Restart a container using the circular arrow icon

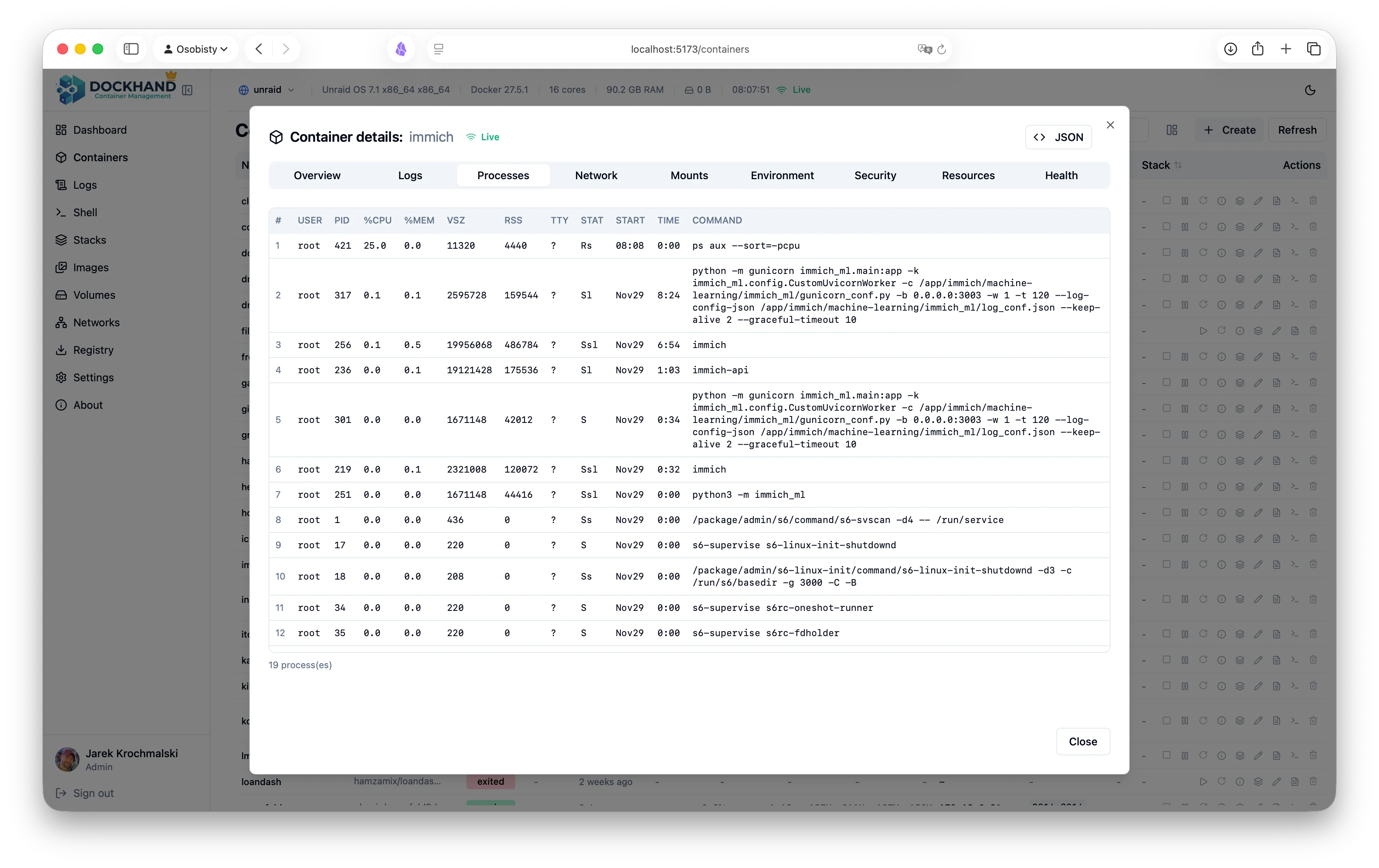1203,201
